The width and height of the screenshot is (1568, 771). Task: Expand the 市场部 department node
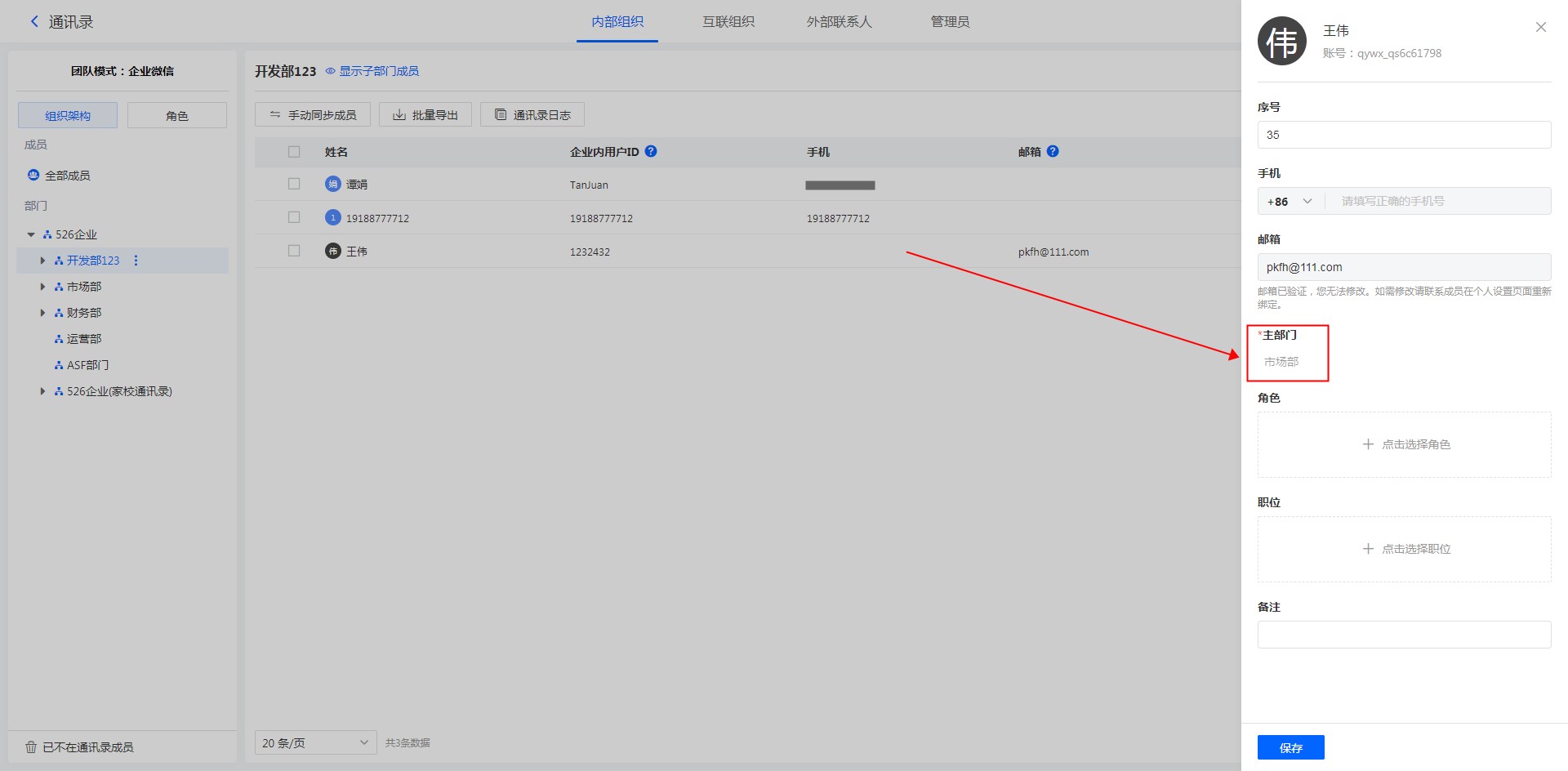[42, 287]
